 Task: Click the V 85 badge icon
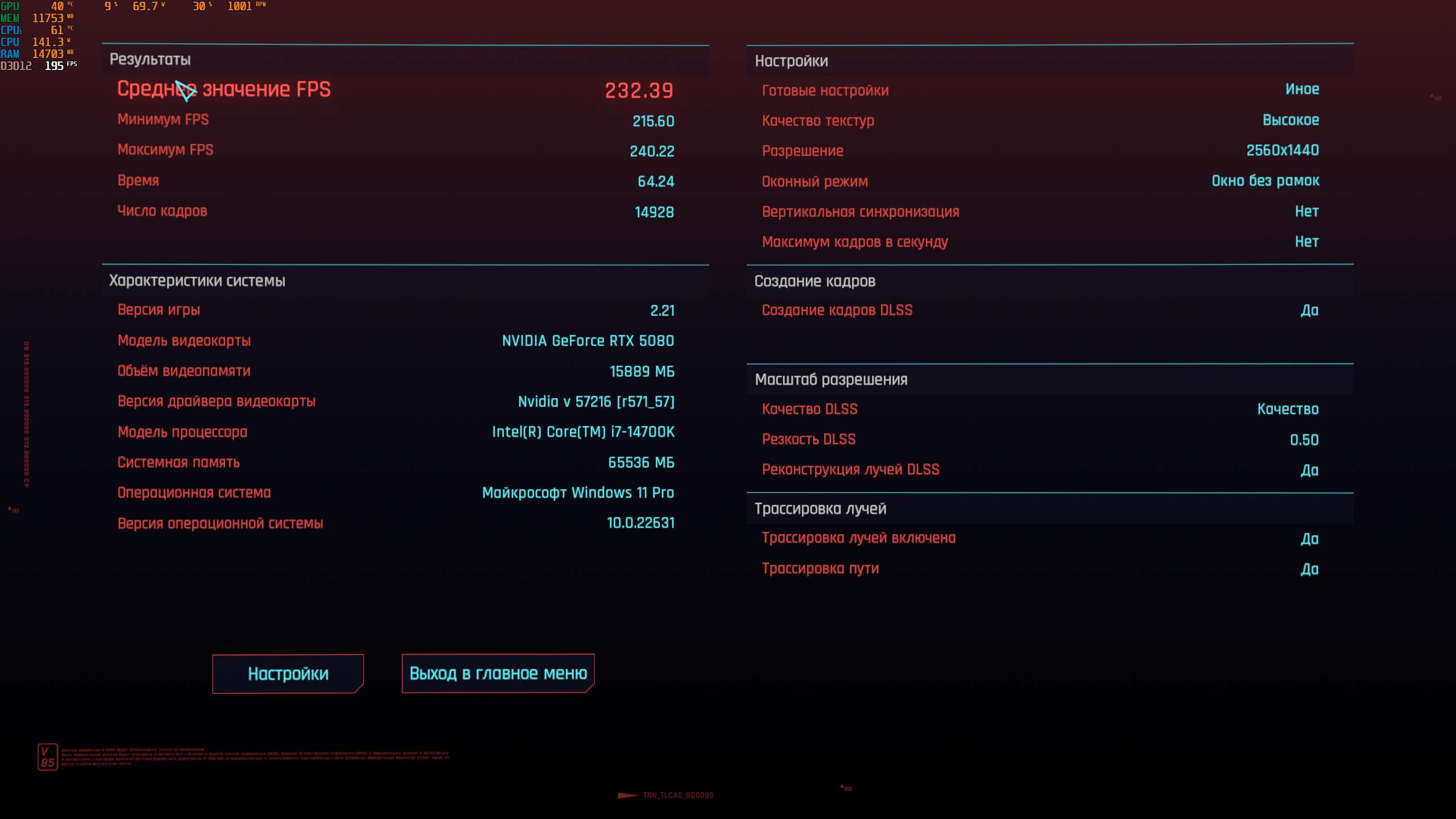coord(48,757)
